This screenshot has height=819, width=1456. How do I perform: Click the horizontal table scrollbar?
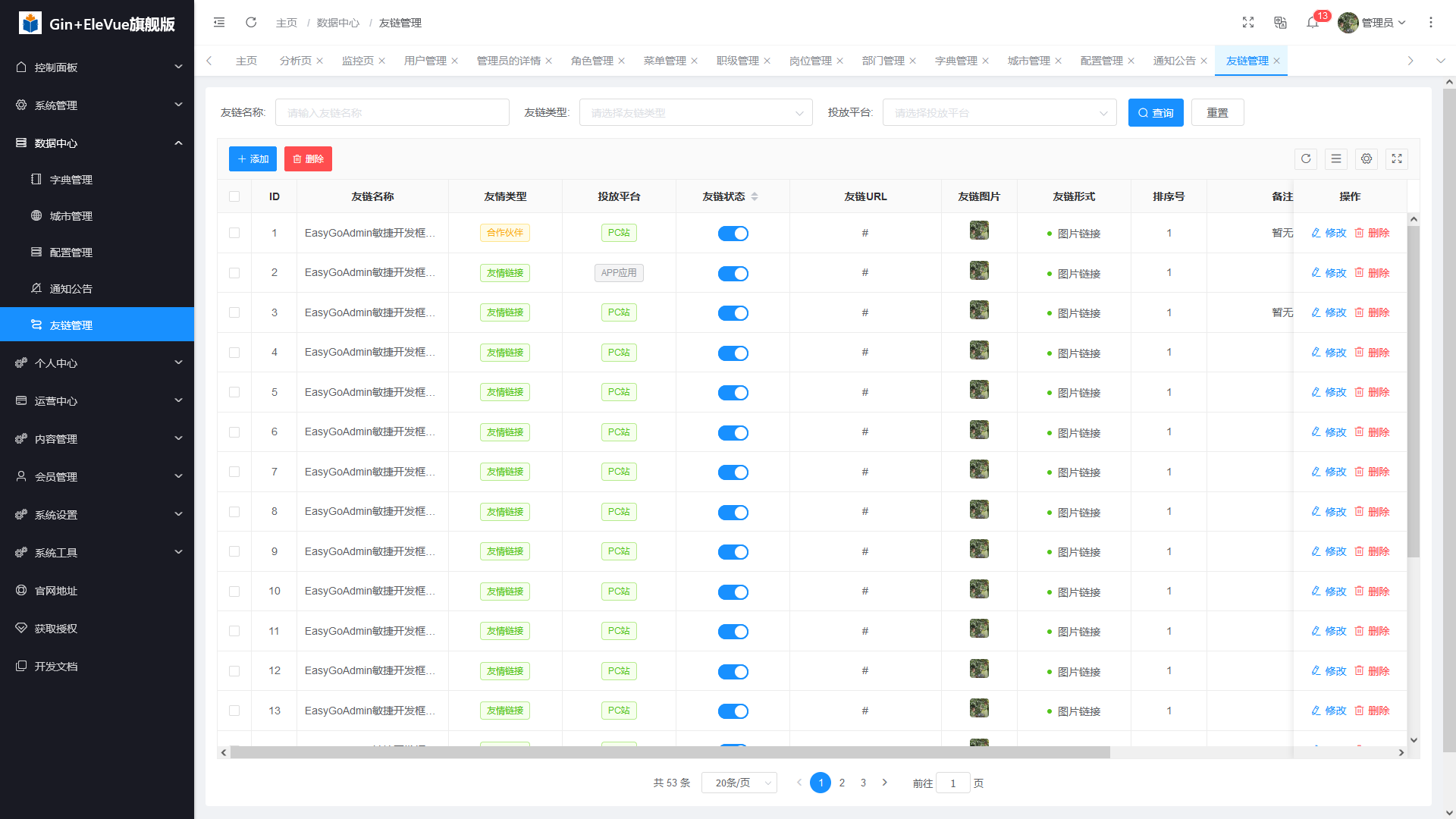click(x=669, y=752)
